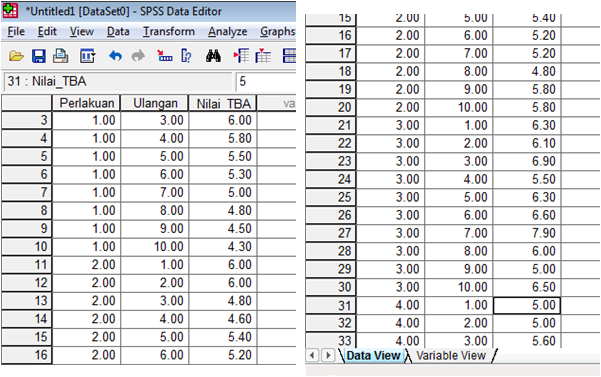
Task: Open the Analyze menu
Action: point(227,31)
